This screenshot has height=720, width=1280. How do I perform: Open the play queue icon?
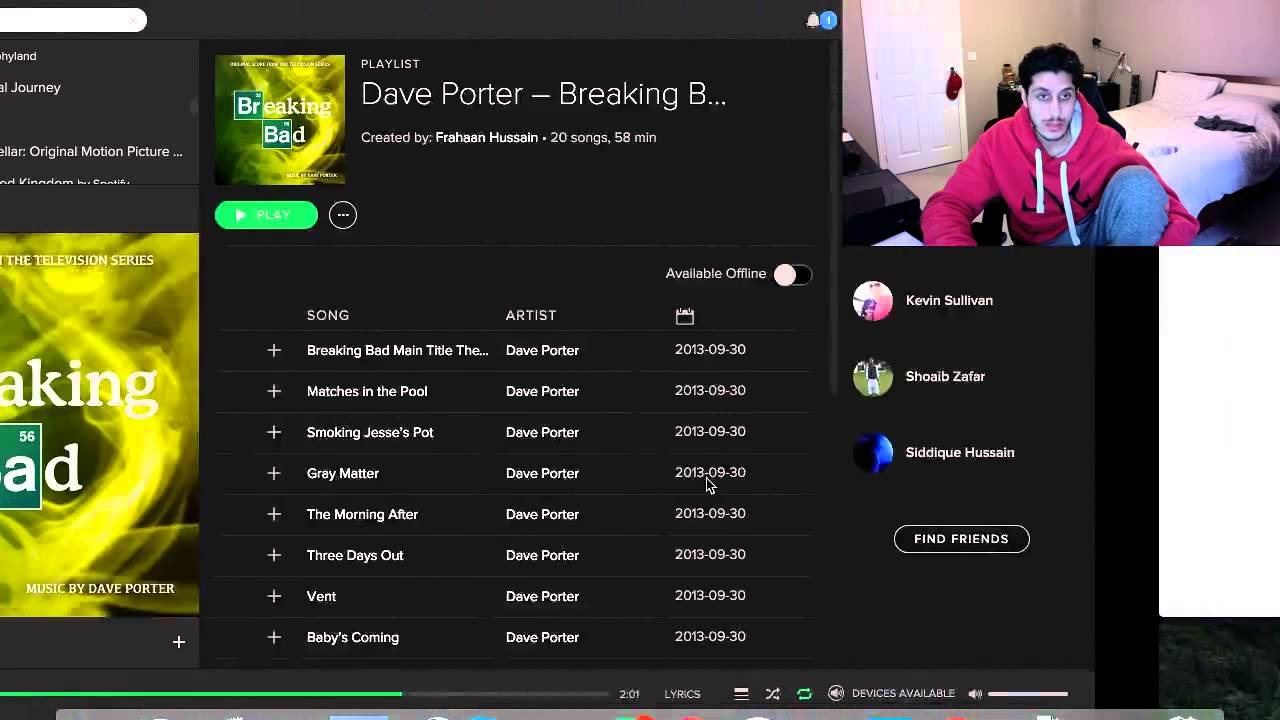point(741,694)
